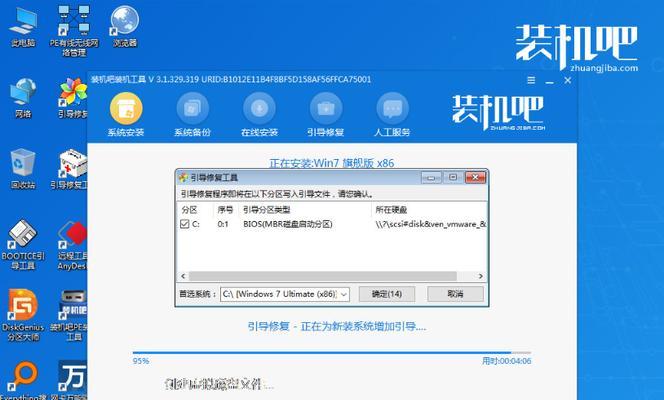Launch Everything search desktop icon
Image resolution: width=664 pixels, height=400 pixels.
pyautogui.click(x=23, y=380)
